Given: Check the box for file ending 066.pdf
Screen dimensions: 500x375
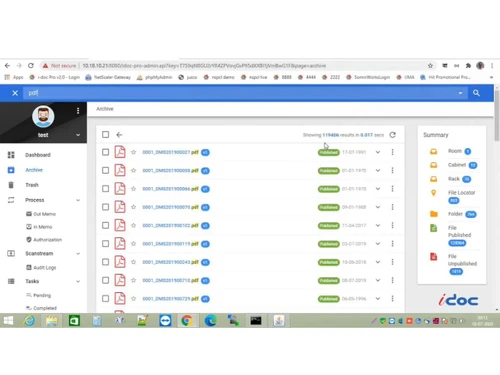Looking at the screenshot, I should click(x=105, y=189).
